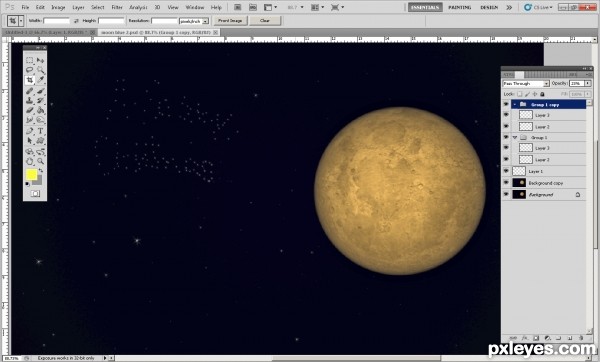Hide Layer 3 inside Group 1 copy

point(506,115)
